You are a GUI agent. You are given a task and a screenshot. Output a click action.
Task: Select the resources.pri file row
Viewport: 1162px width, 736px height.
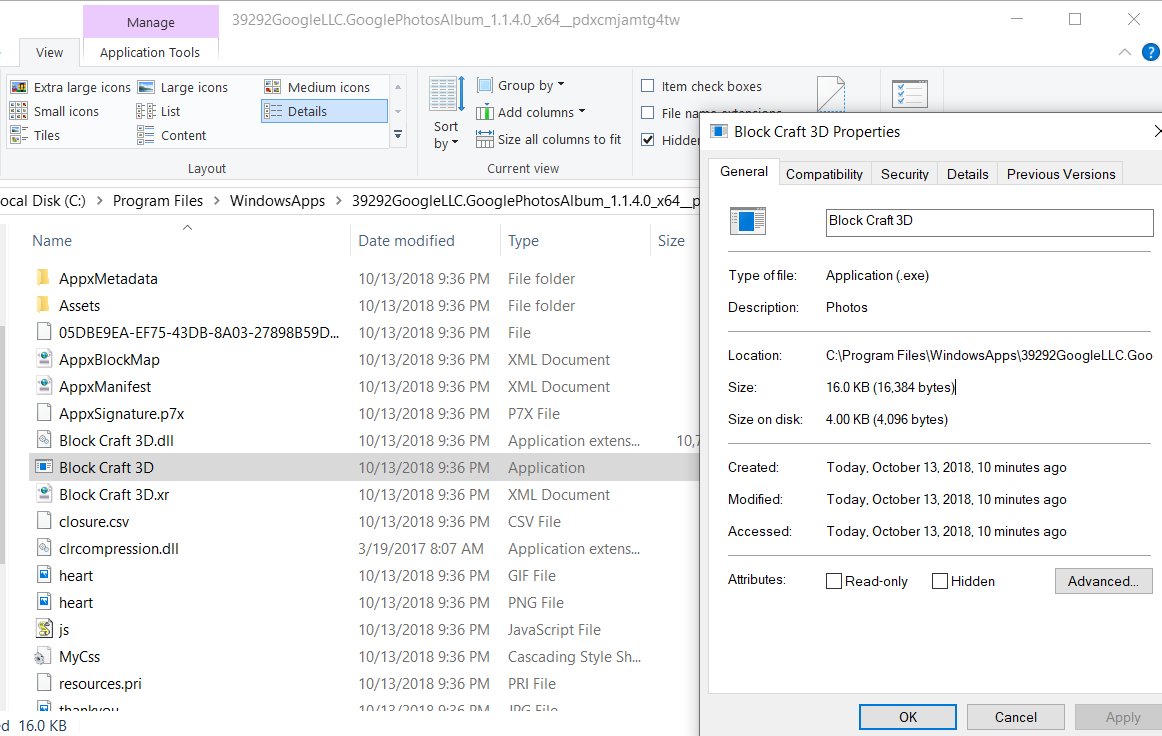point(364,683)
